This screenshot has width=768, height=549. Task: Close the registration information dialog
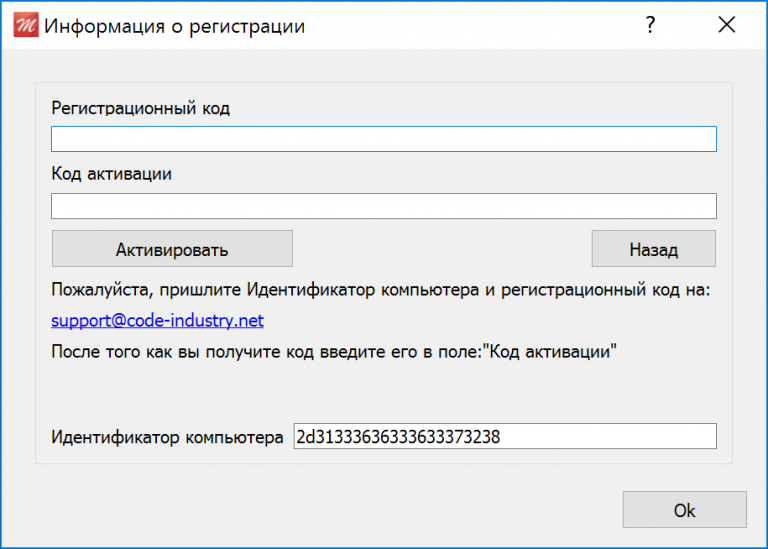pos(727,25)
